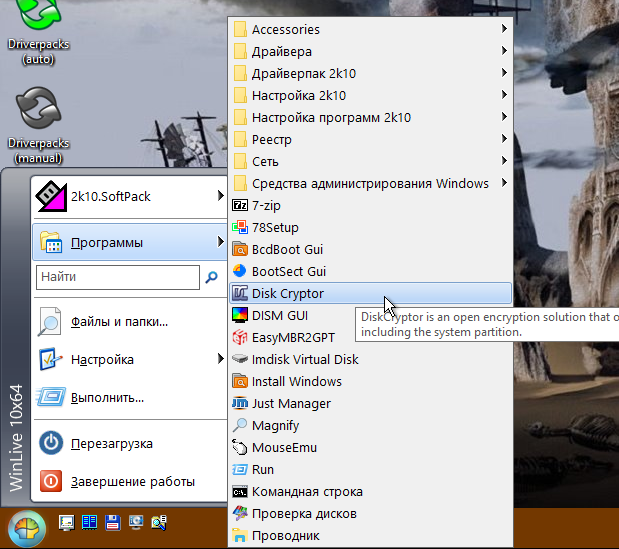Open Driverpacks (auto) desktop shortcut

(x=38, y=32)
